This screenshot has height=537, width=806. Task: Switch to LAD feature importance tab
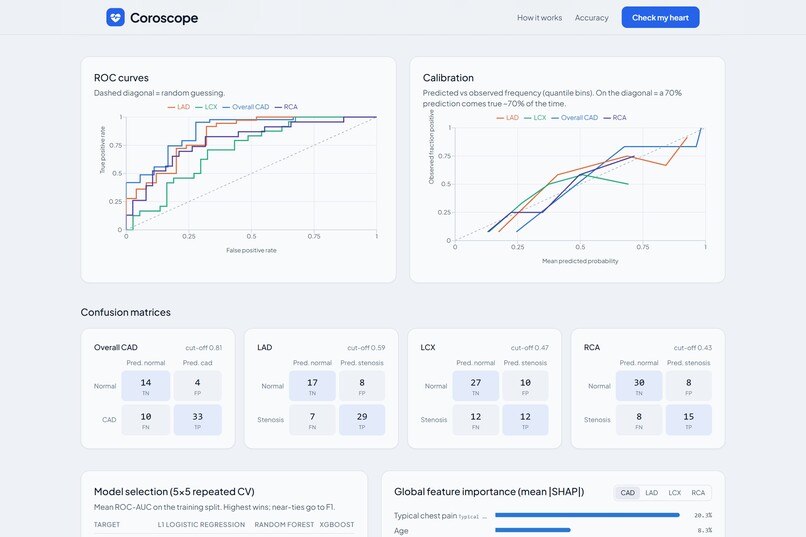[x=651, y=493]
